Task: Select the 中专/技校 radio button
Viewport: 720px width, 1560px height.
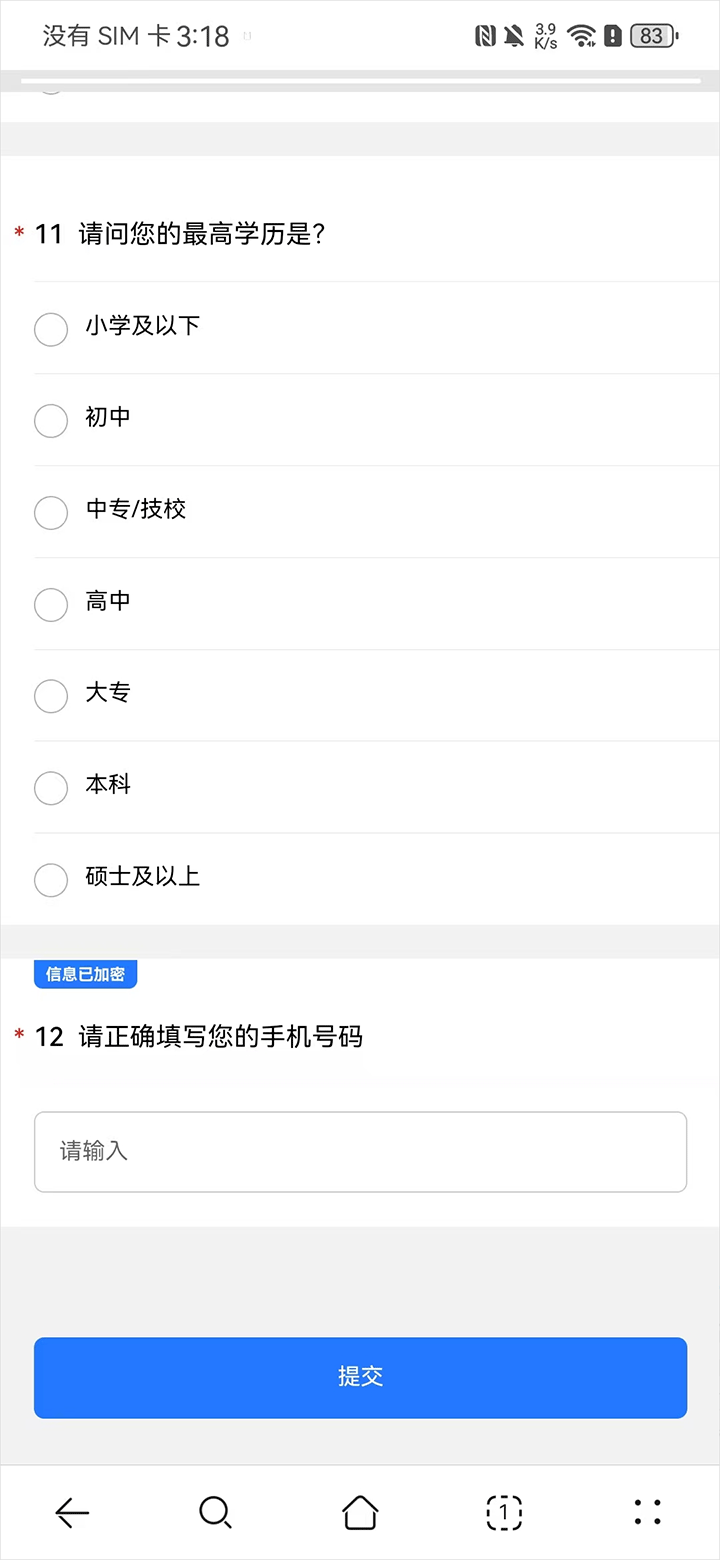Action: 51,513
